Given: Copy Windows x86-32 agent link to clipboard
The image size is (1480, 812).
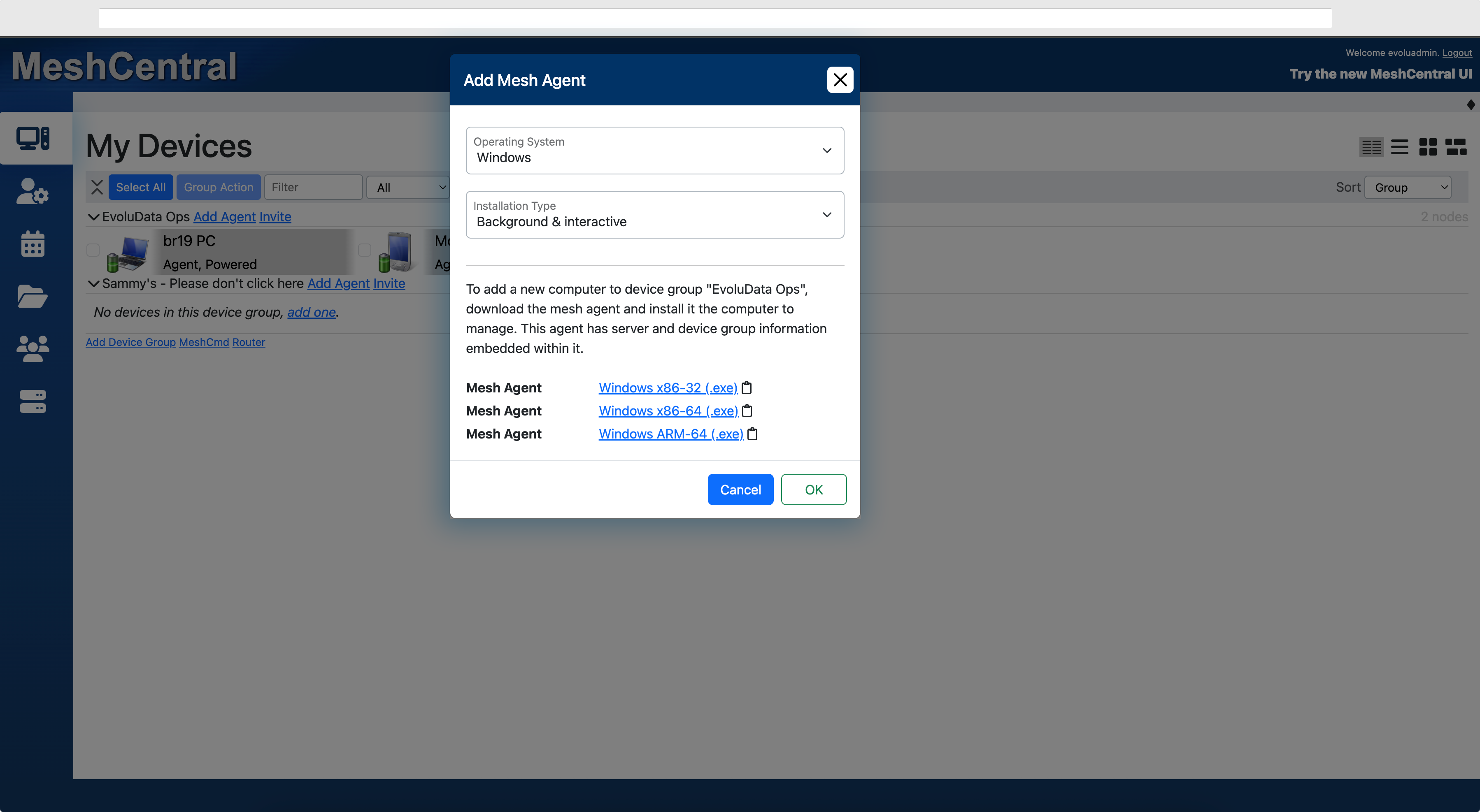Looking at the screenshot, I should (x=747, y=387).
